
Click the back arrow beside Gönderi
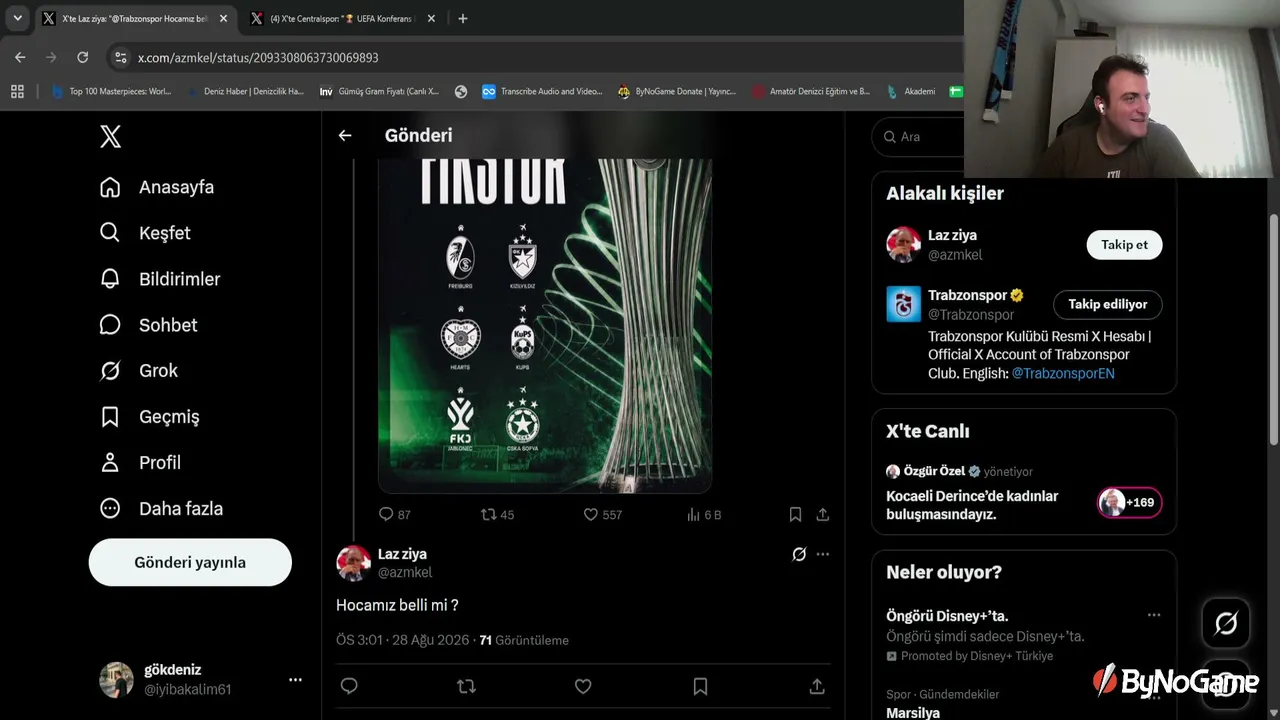point(345,136)
